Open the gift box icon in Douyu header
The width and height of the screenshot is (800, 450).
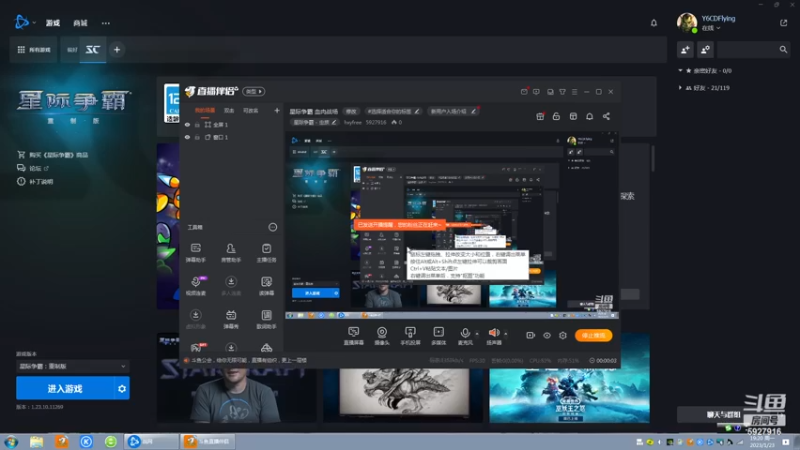click(x=540, y=116)
